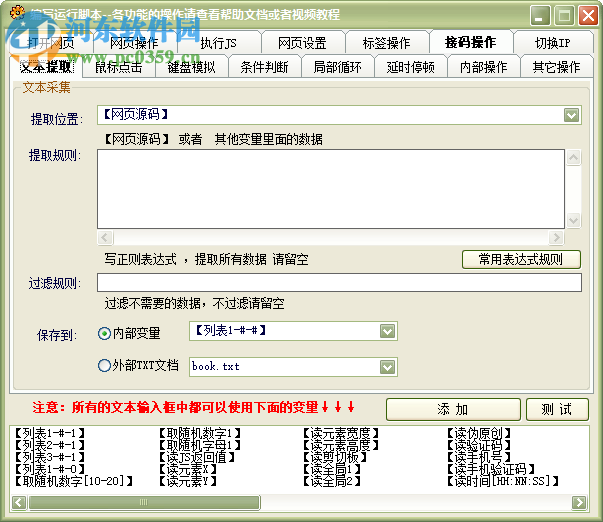The height and width of the screenshot is (522, 603).
Task: Switch to the 条件判断 tab
Action: (265, 67)
